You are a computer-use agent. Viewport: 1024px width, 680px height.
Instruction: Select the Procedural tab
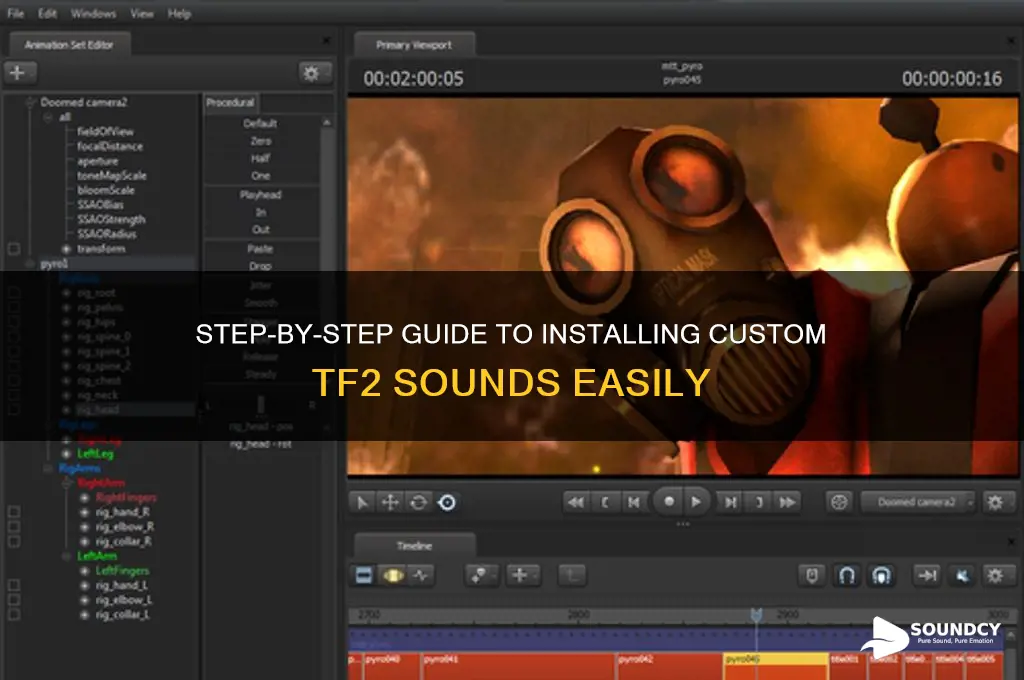coord(231,103)
